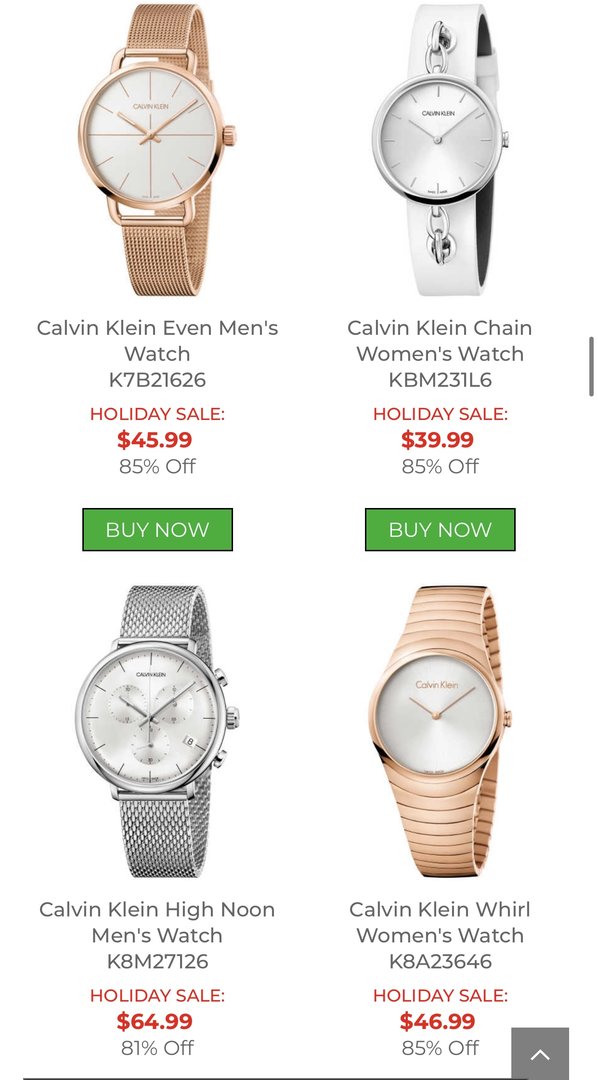Open Calvin Klein Chain Women's Watch title link
The image size is (598, 1080).
[x=440, y=341]
